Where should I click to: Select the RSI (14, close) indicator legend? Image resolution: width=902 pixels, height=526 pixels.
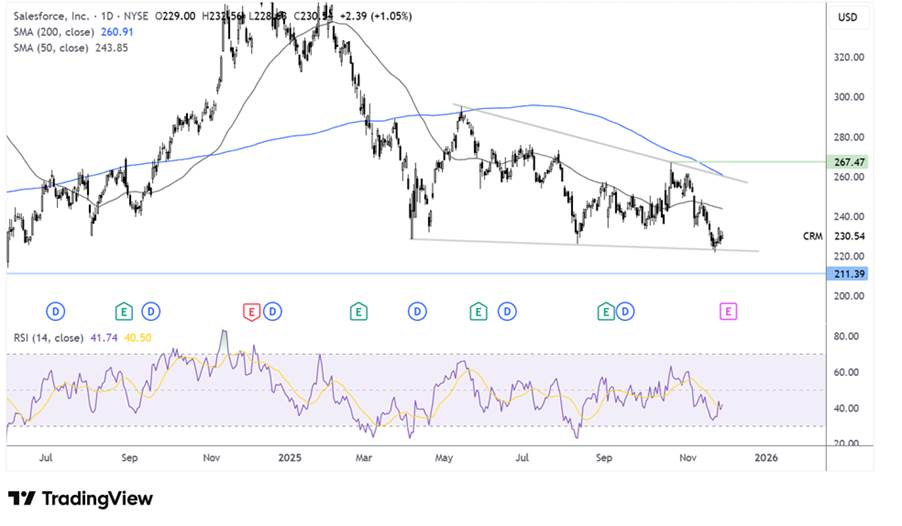click(47, 339)
